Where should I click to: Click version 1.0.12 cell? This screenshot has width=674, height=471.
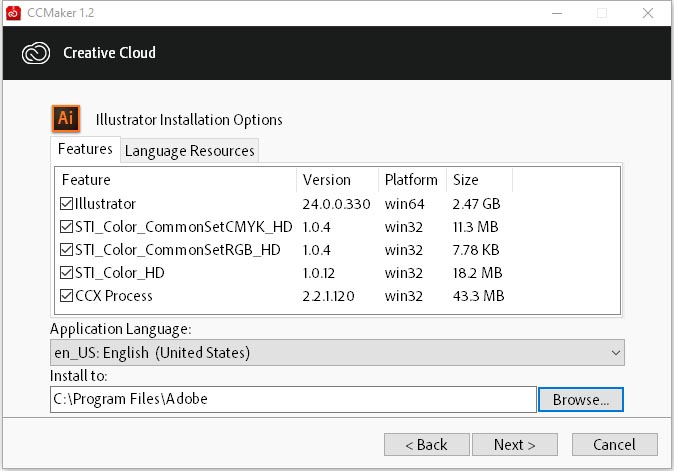tap(319, 273)
